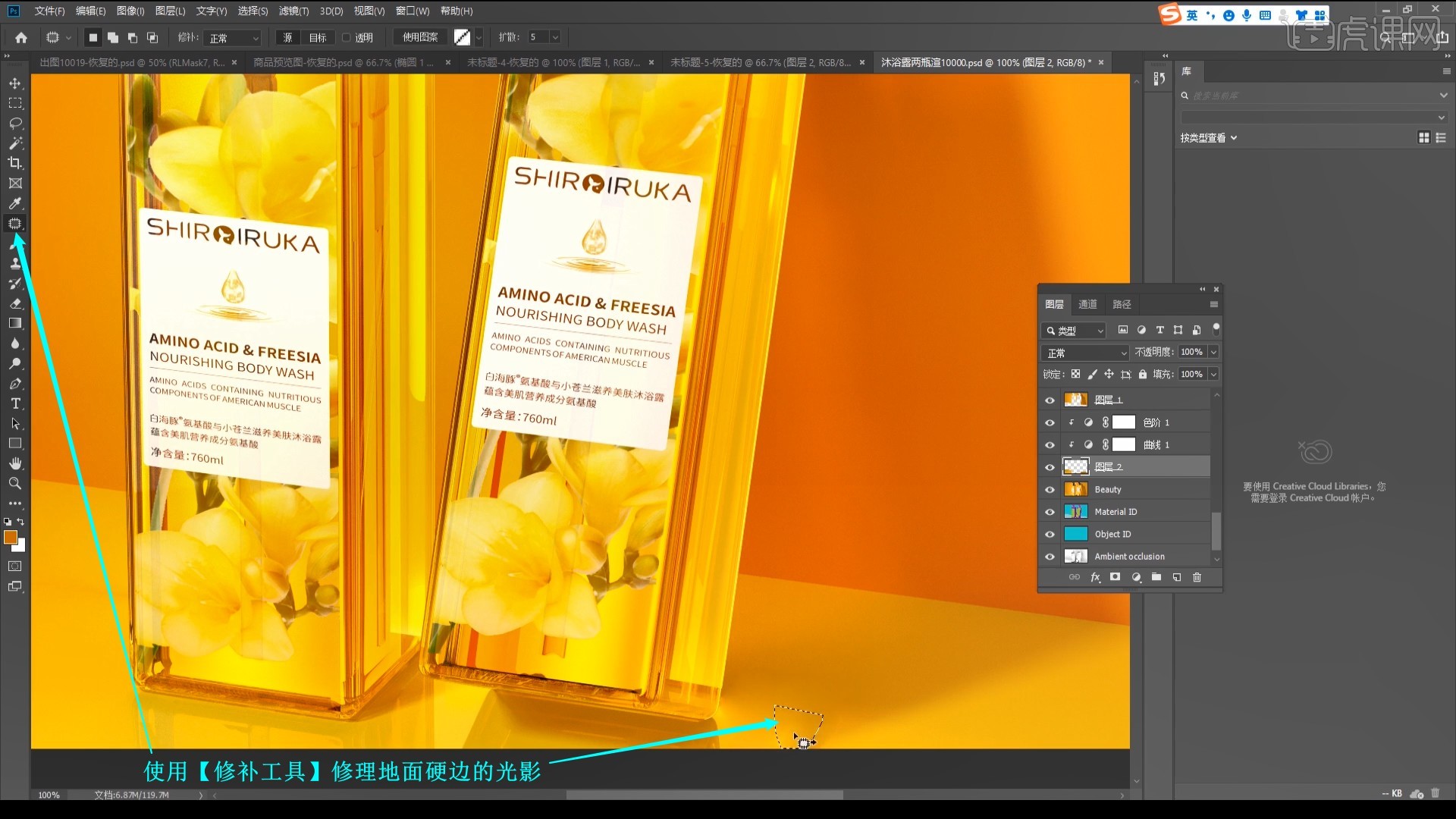Image resolution: width=1456 pixels, height=819 pixels.
Task: Hide the 图层 1 layer
Action: tap(1050, 400)
